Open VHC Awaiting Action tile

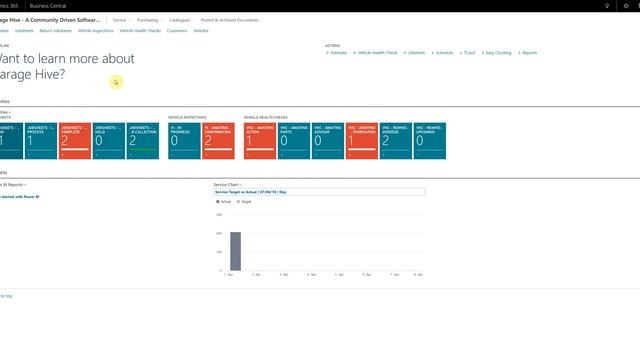pos(260,141)
